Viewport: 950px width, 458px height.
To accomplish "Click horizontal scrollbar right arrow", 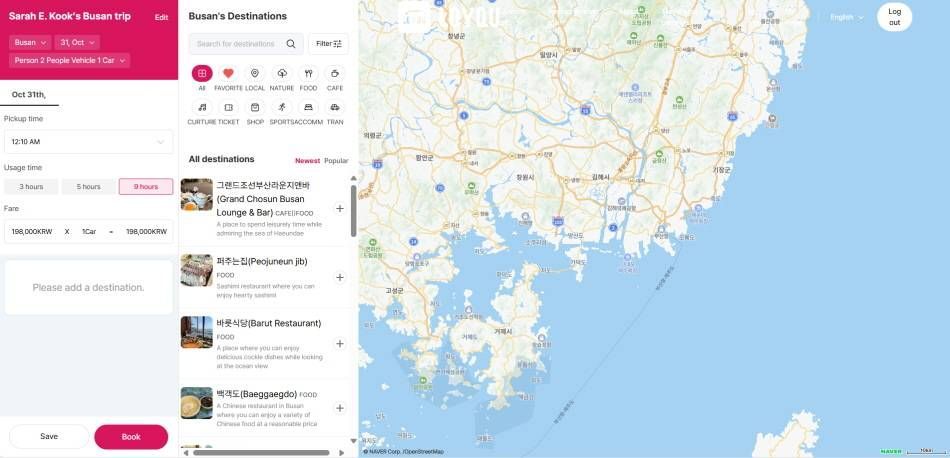I will (342, 453).
